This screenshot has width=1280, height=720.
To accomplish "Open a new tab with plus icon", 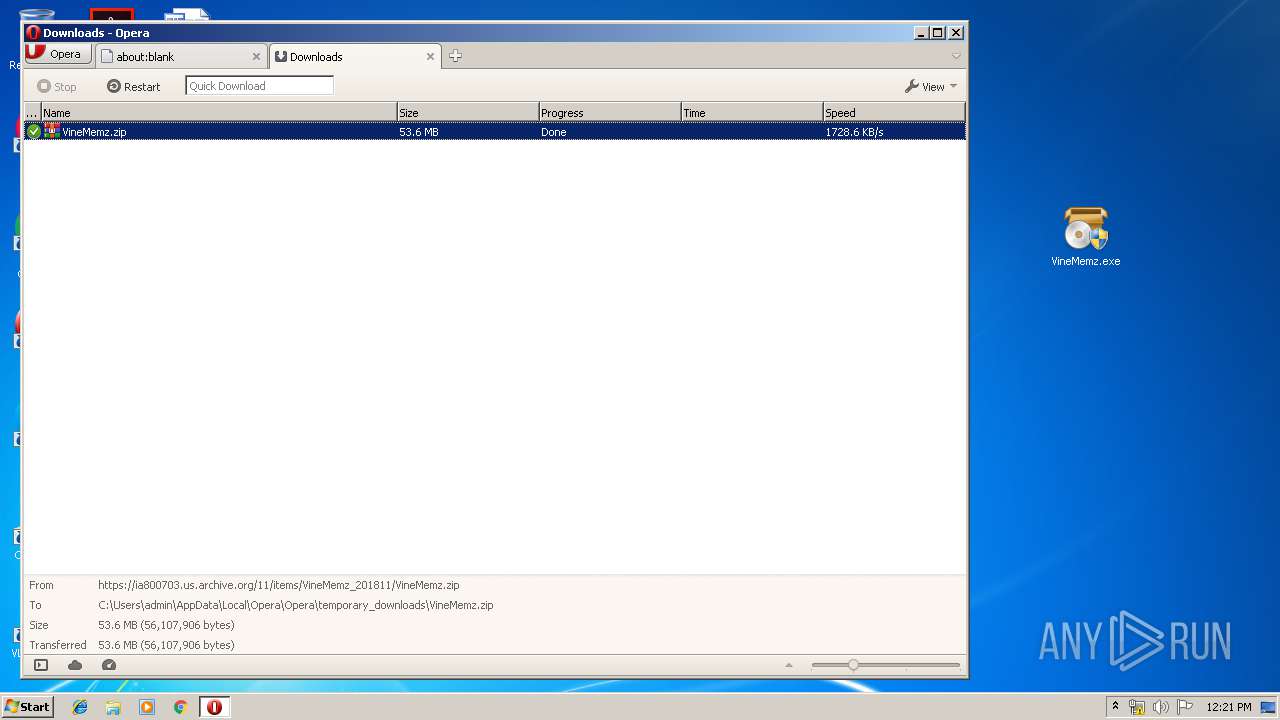I will click(455, 56).
